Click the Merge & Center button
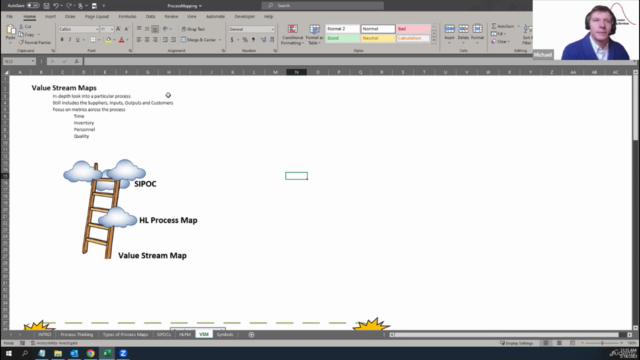The height and width of the screenshot is (360, 640). point(198,40)
